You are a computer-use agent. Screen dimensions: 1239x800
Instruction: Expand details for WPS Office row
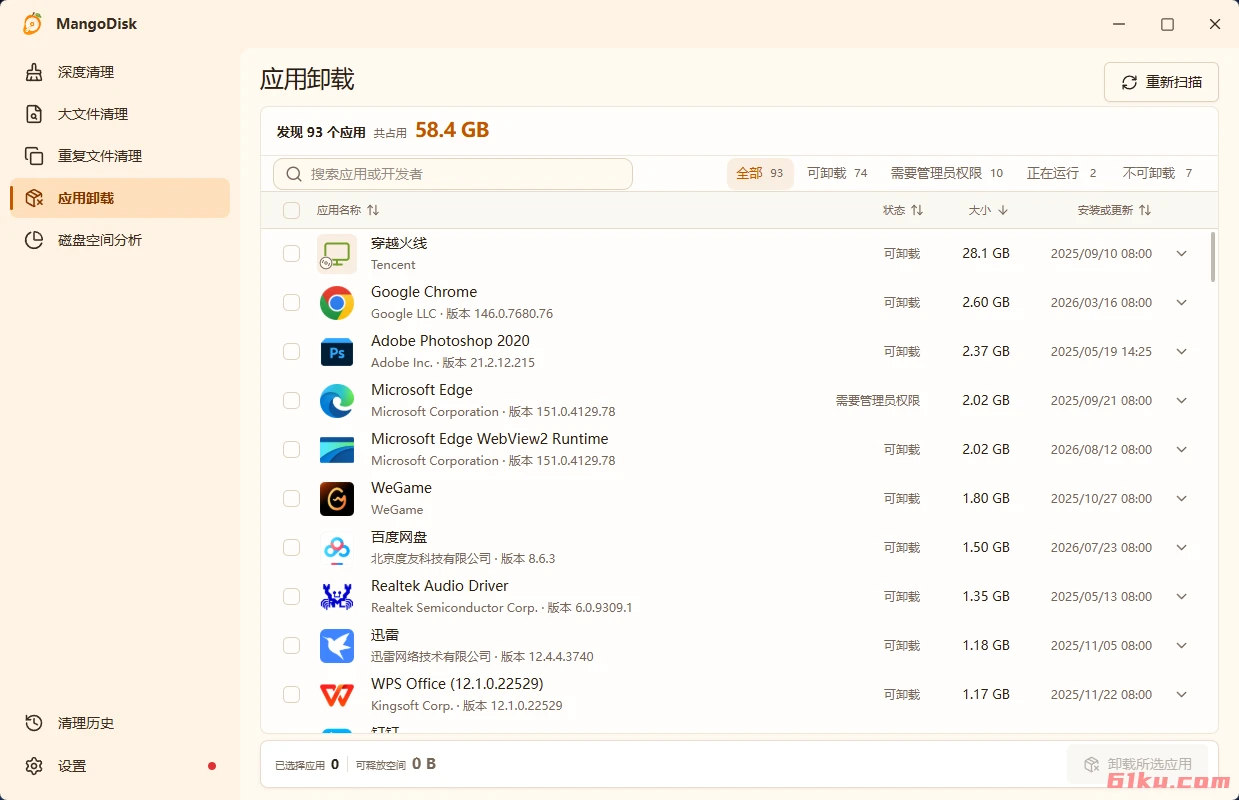click(x=1182, y=695)
